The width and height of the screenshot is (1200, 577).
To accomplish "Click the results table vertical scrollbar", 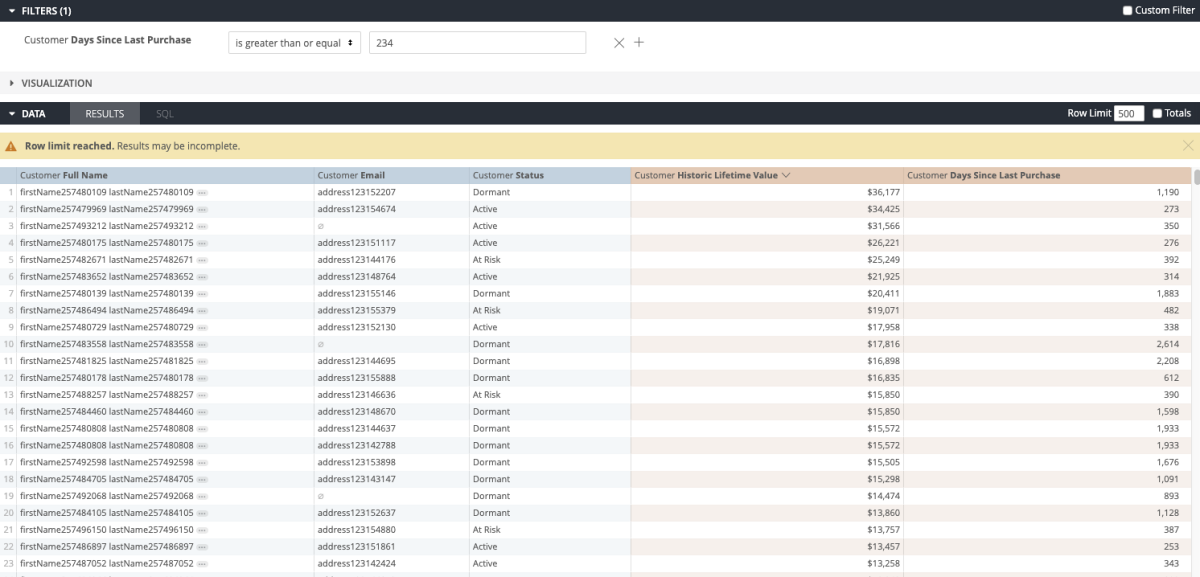I will tap(1195, 177).
